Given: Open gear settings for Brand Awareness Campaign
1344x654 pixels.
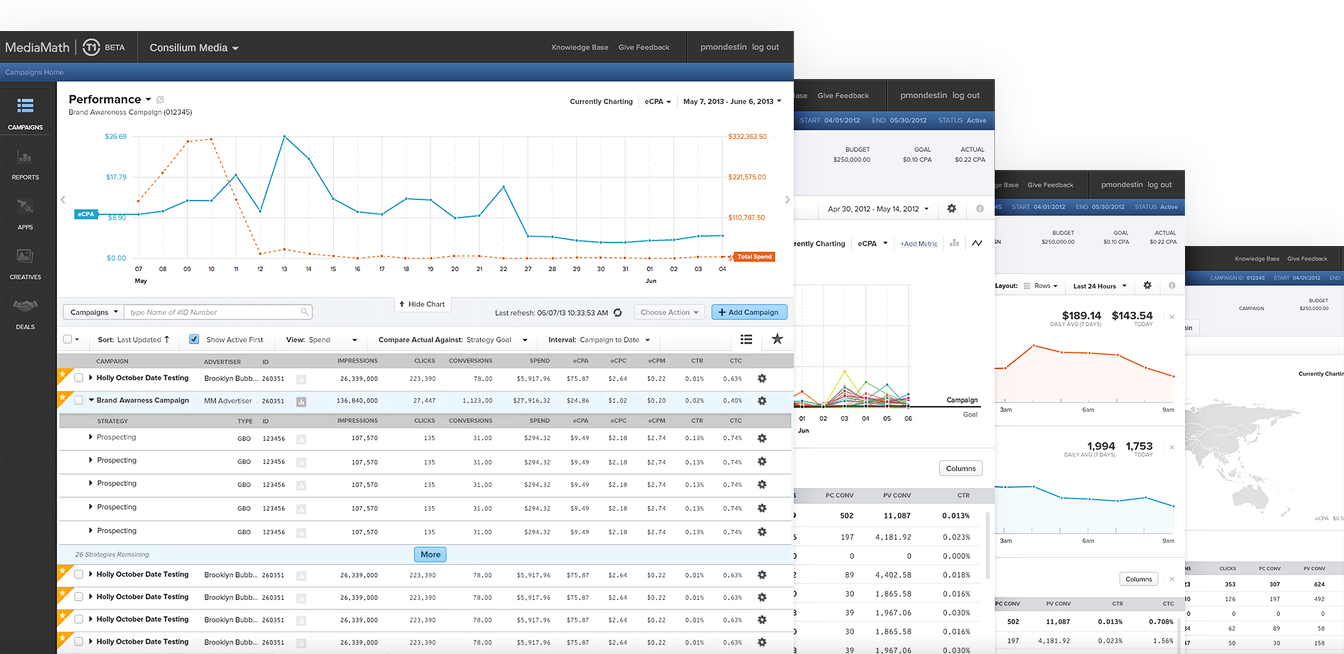Looking at the screenshot, I should (x=762, y=401).
